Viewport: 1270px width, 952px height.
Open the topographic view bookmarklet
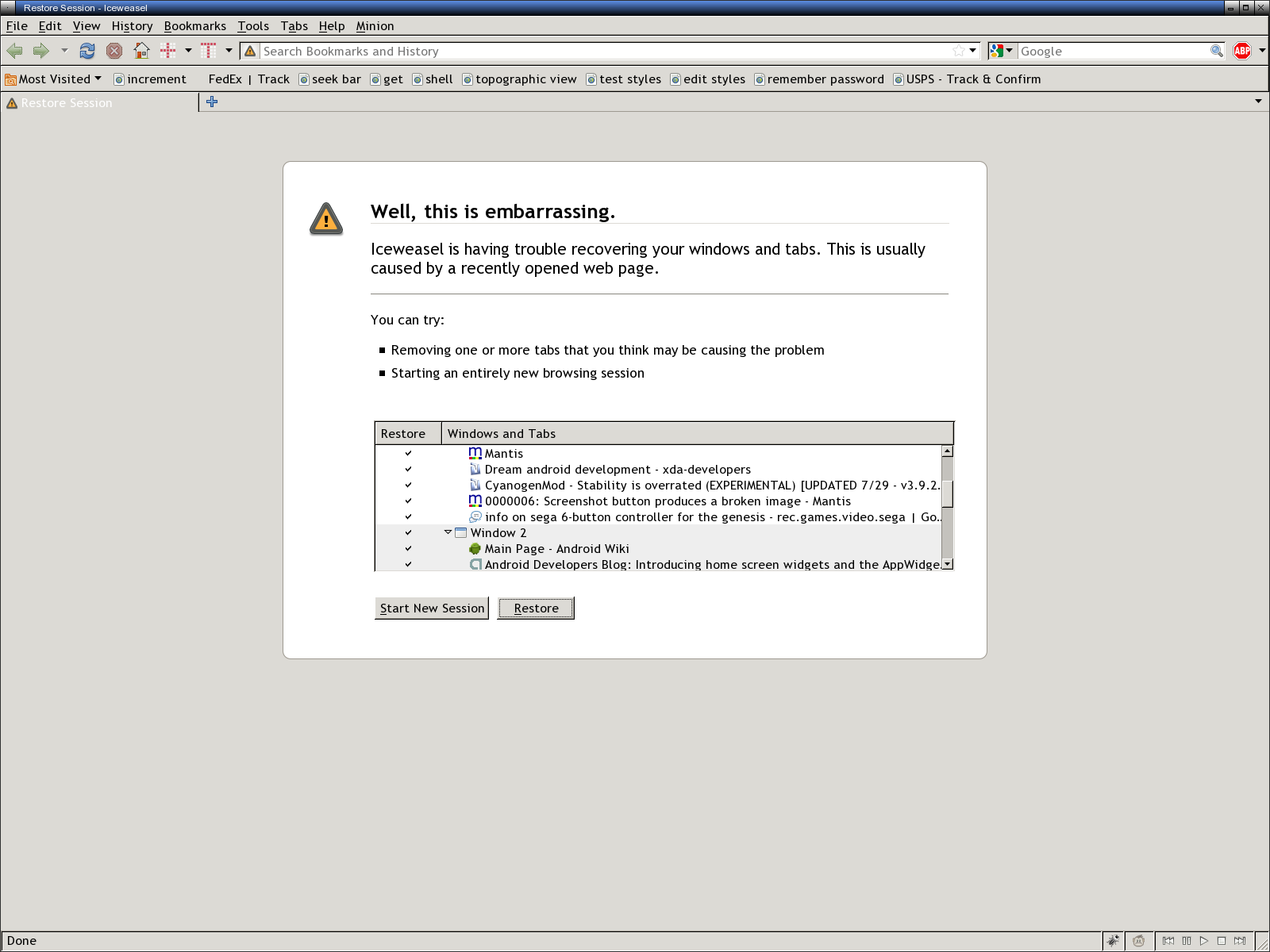tap(520, 79)
